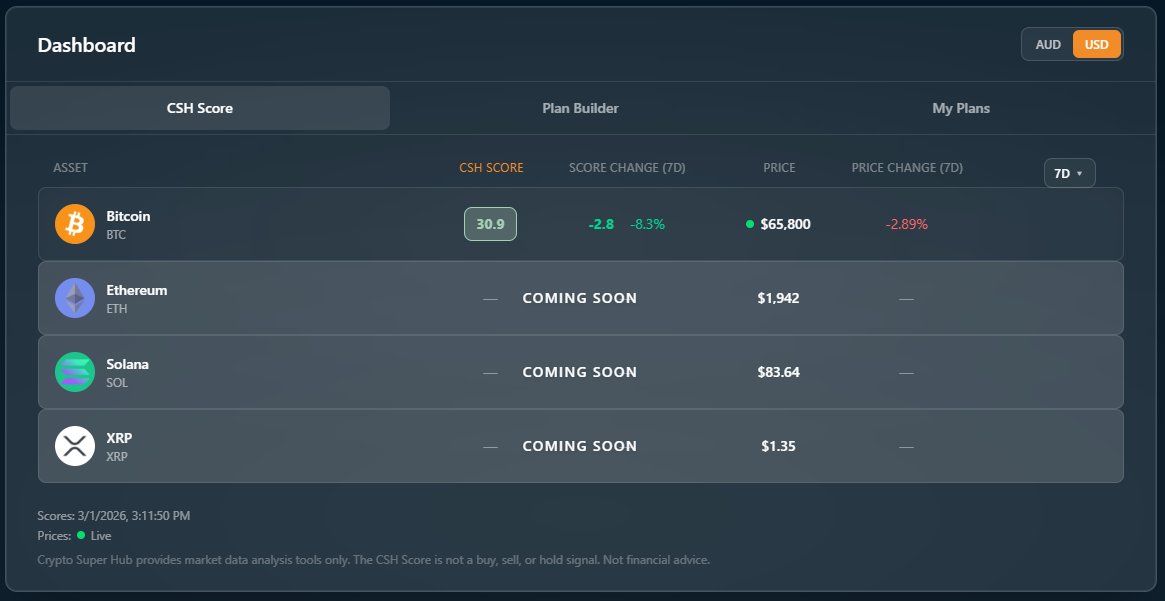
Task: Click the Solana asset name
Action: [x=127, y=364]
